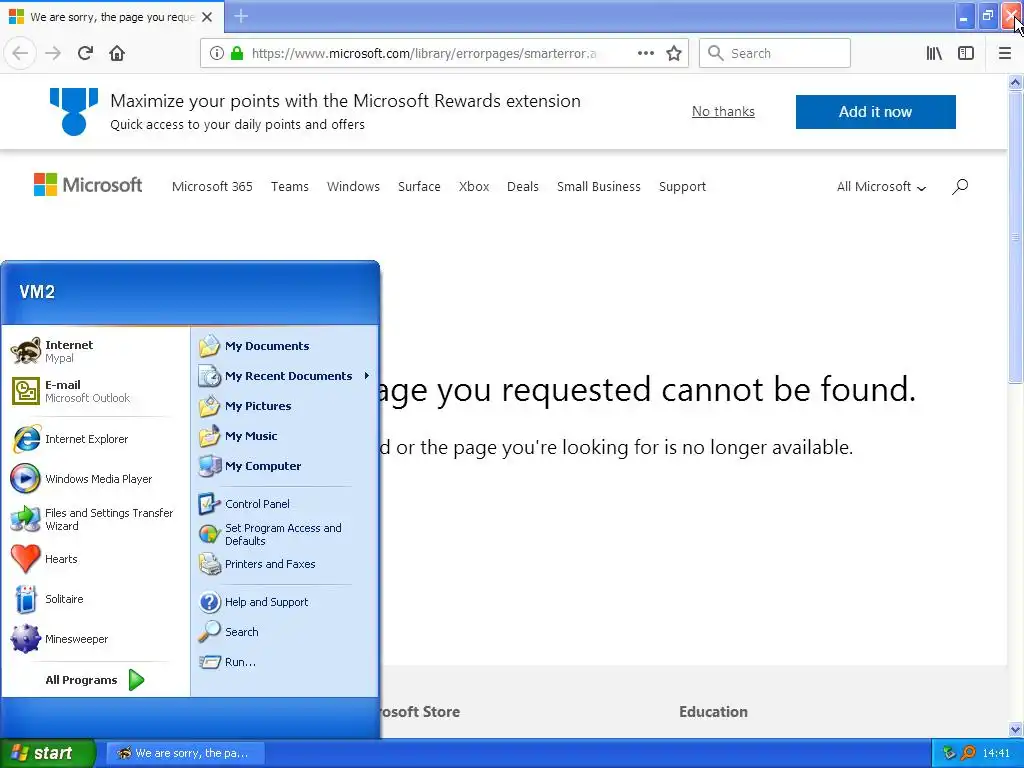Click the green padlock security icon

(x=237, y=53)
